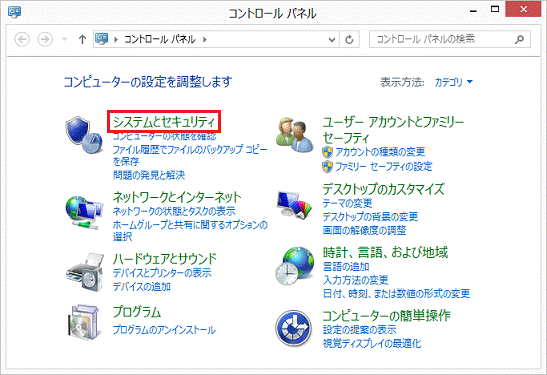Open プログラム category heading
547x375 pixels.
[x=136, y=312]
